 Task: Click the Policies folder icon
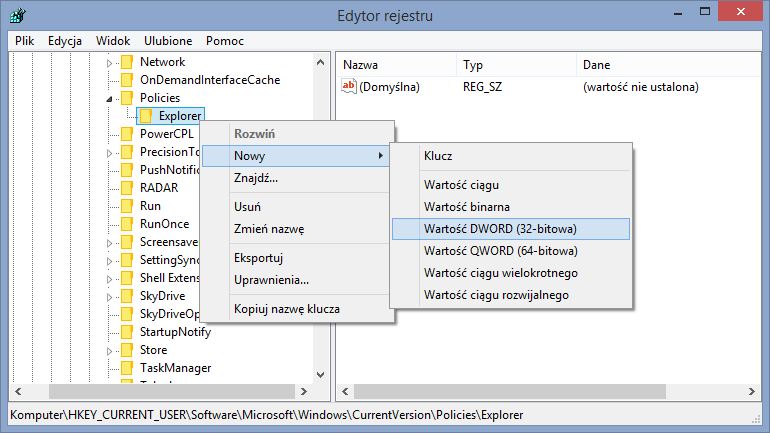(x=127, y=98)
